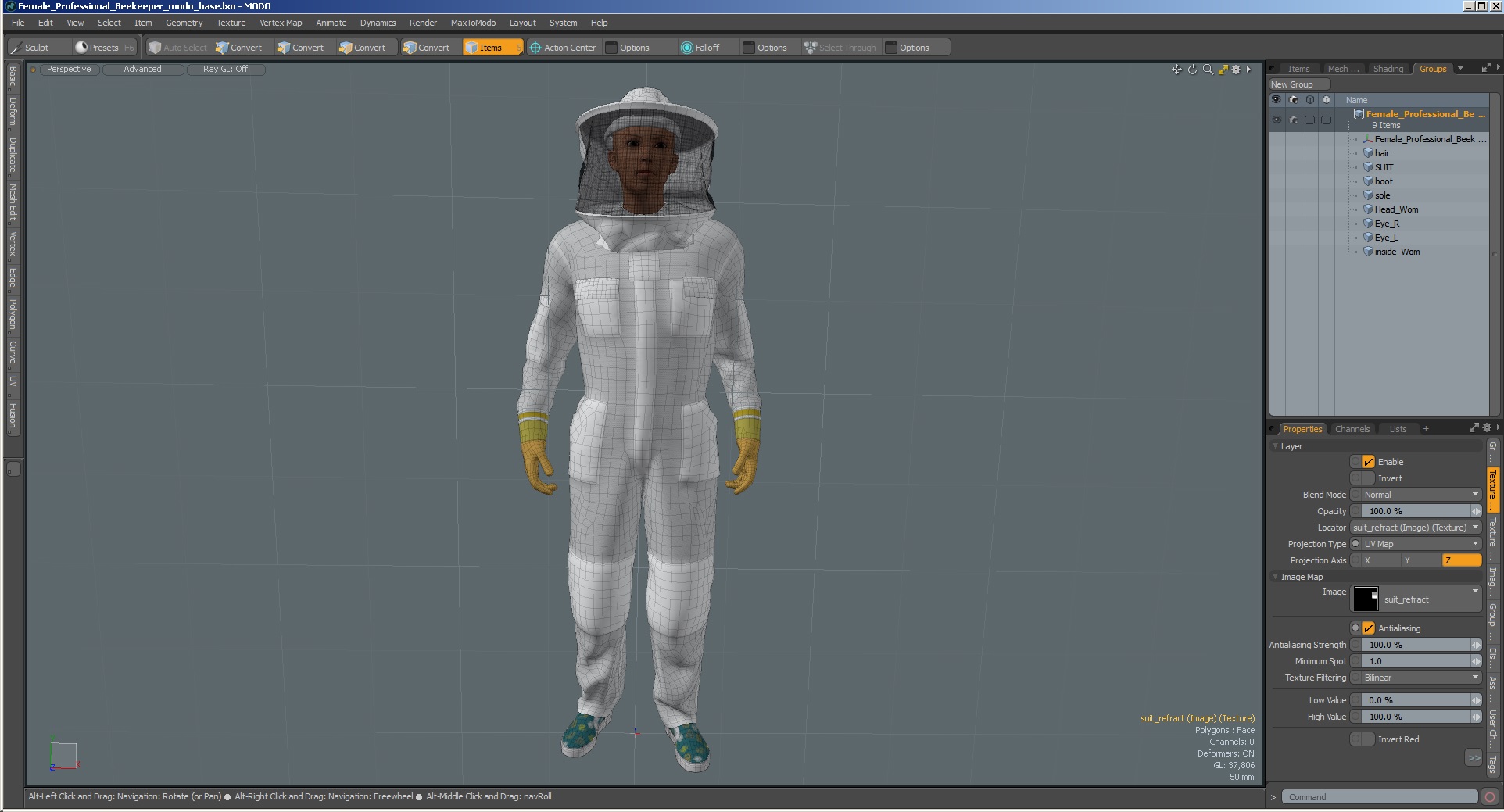Click the solid cube column header icon

(1327, 100)
